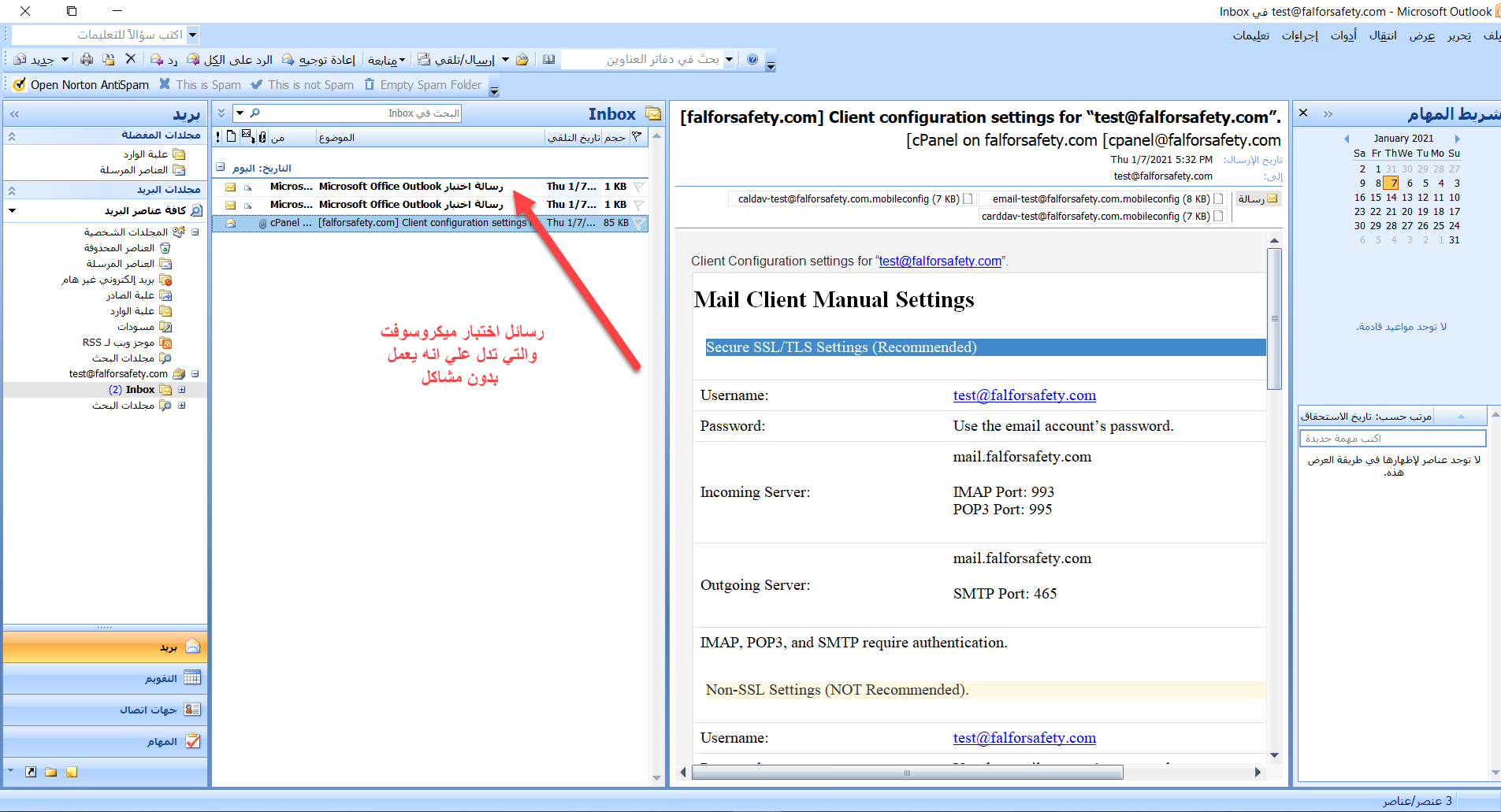Open Norton AntiSpam from toolbar
The image size is (1501, 812).
coord(81,85)
